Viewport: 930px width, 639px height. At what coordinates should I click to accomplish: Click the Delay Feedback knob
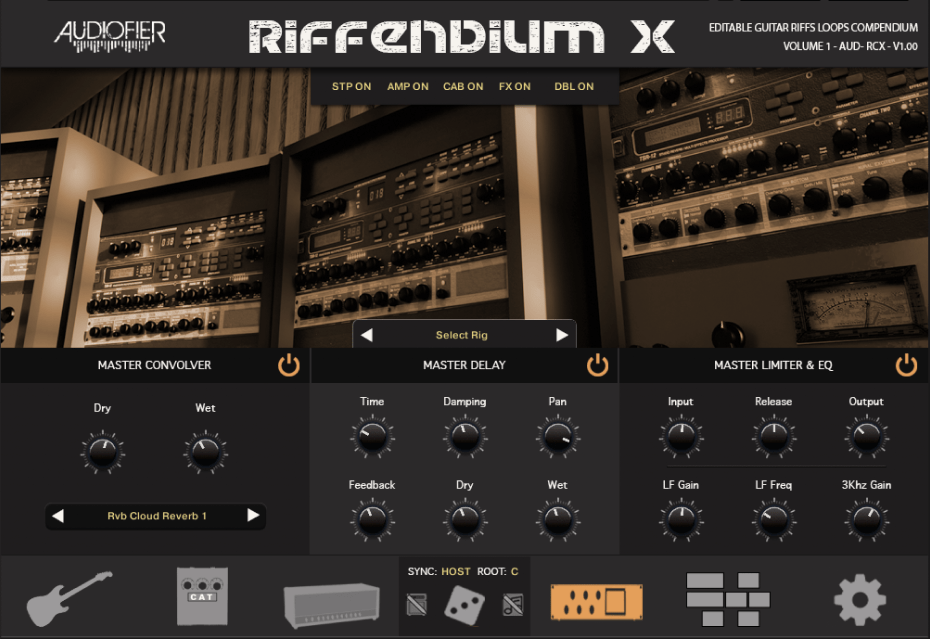[372, 520]
